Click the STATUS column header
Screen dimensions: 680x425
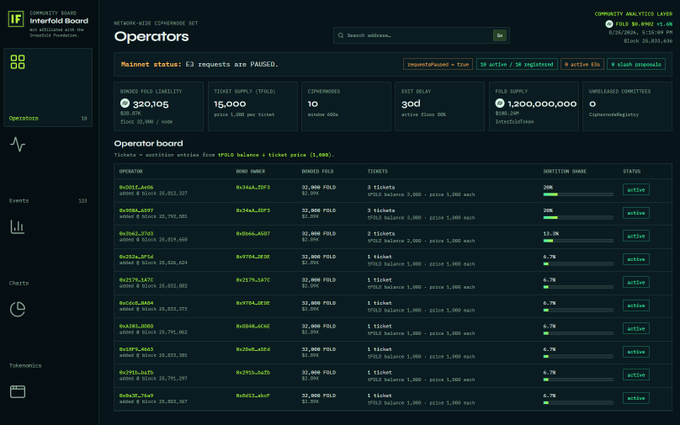(632, 171)
